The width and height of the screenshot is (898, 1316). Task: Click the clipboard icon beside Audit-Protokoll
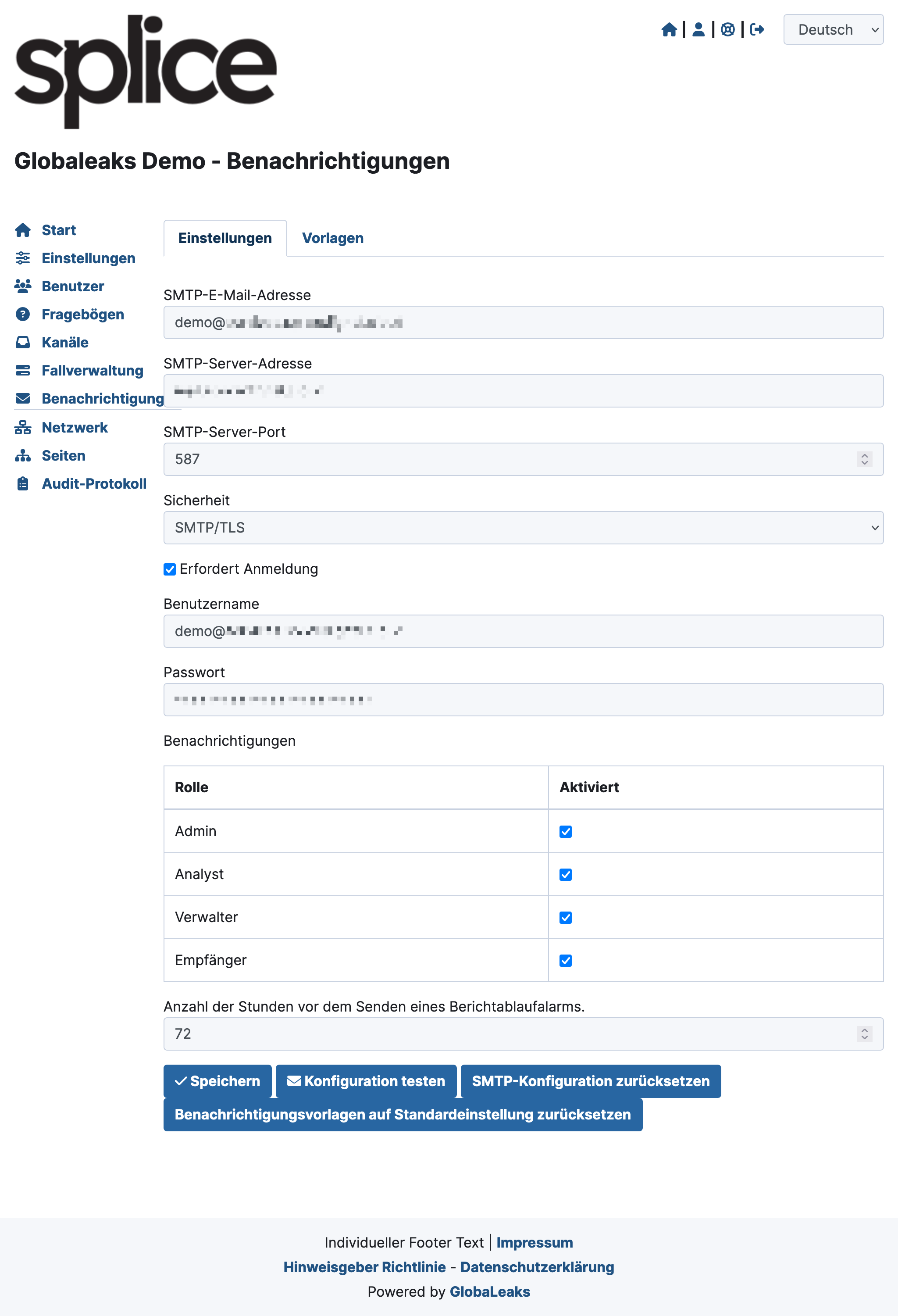tap(23, 483)
